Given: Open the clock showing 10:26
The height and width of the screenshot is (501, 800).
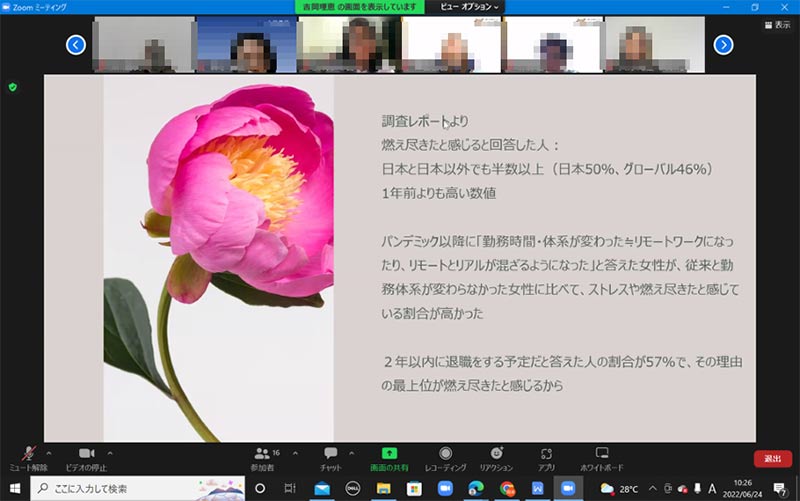Looking at the screenshot, I should pyautogui.click(x=742, y=489).
